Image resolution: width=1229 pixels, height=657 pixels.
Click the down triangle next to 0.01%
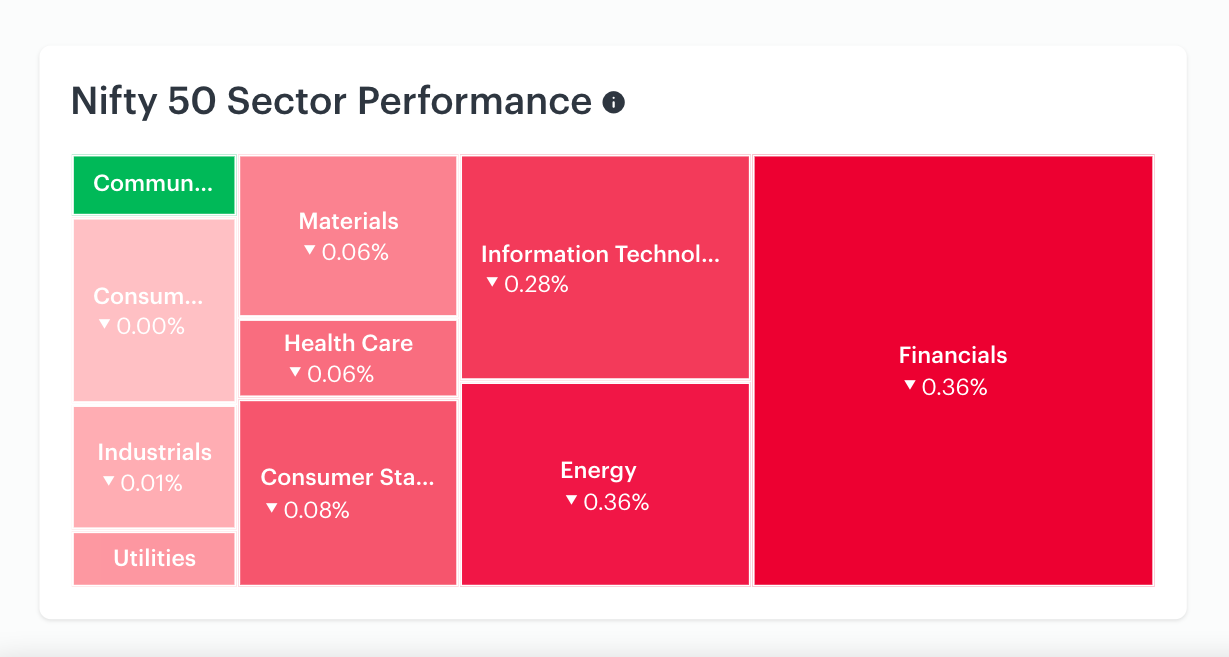click(109, 481)
